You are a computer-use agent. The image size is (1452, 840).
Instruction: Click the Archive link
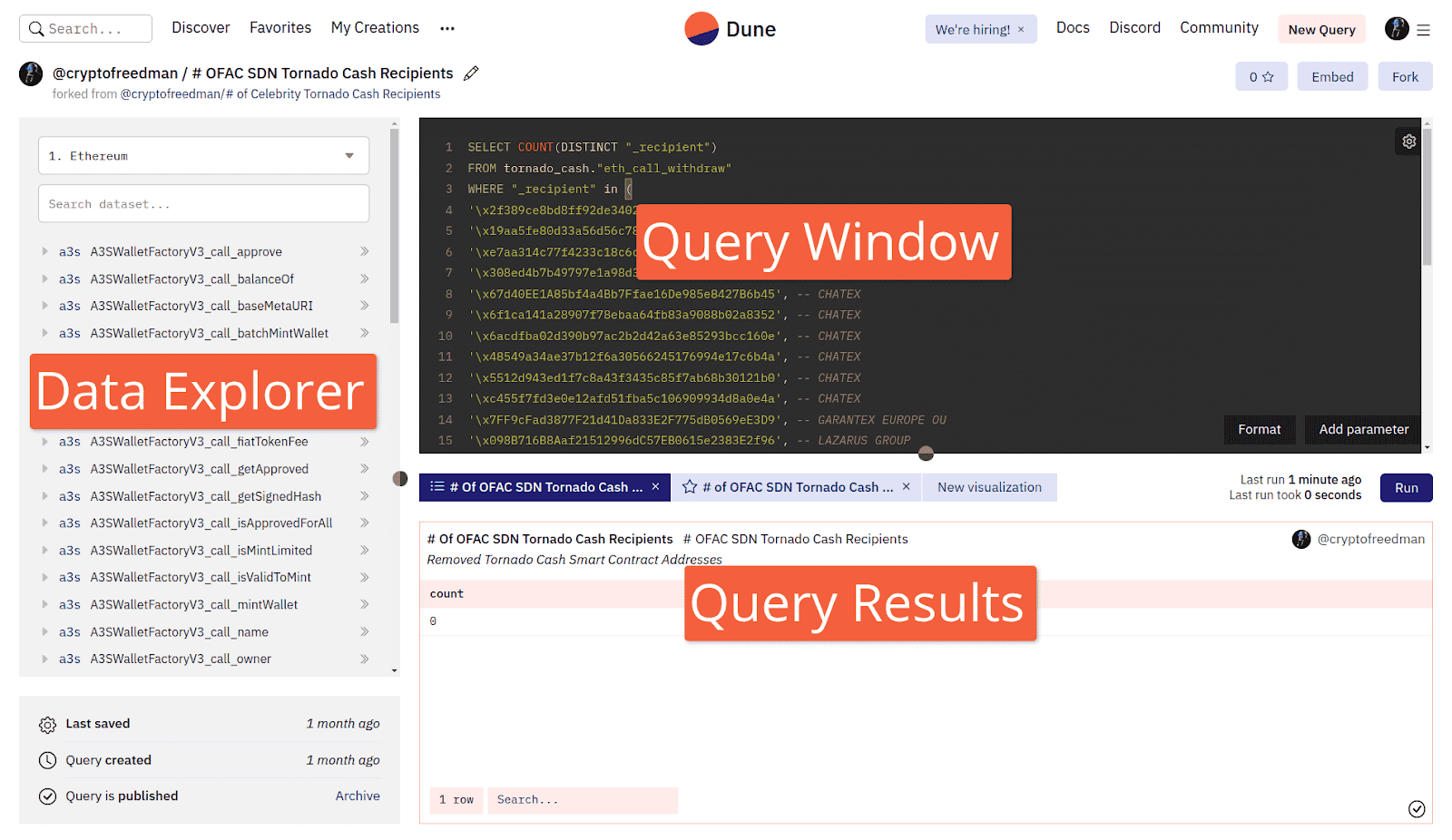[358, 796]
